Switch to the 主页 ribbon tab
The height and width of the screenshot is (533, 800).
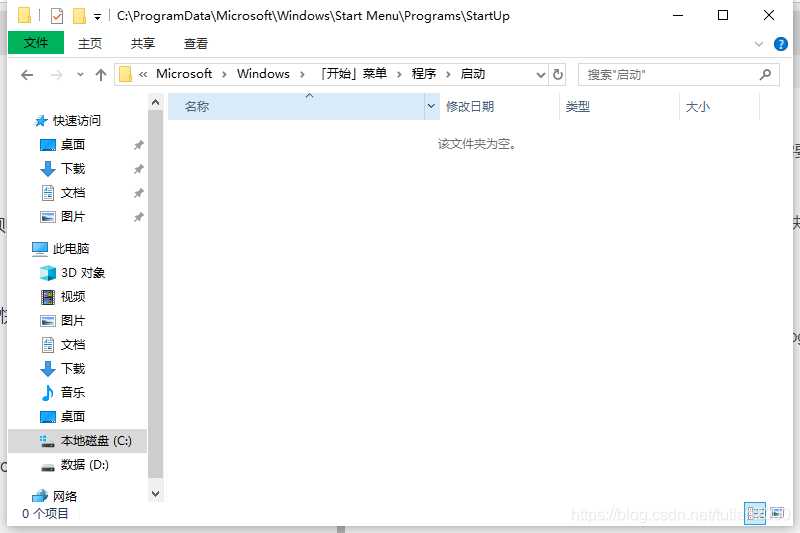tap(90, 43)
